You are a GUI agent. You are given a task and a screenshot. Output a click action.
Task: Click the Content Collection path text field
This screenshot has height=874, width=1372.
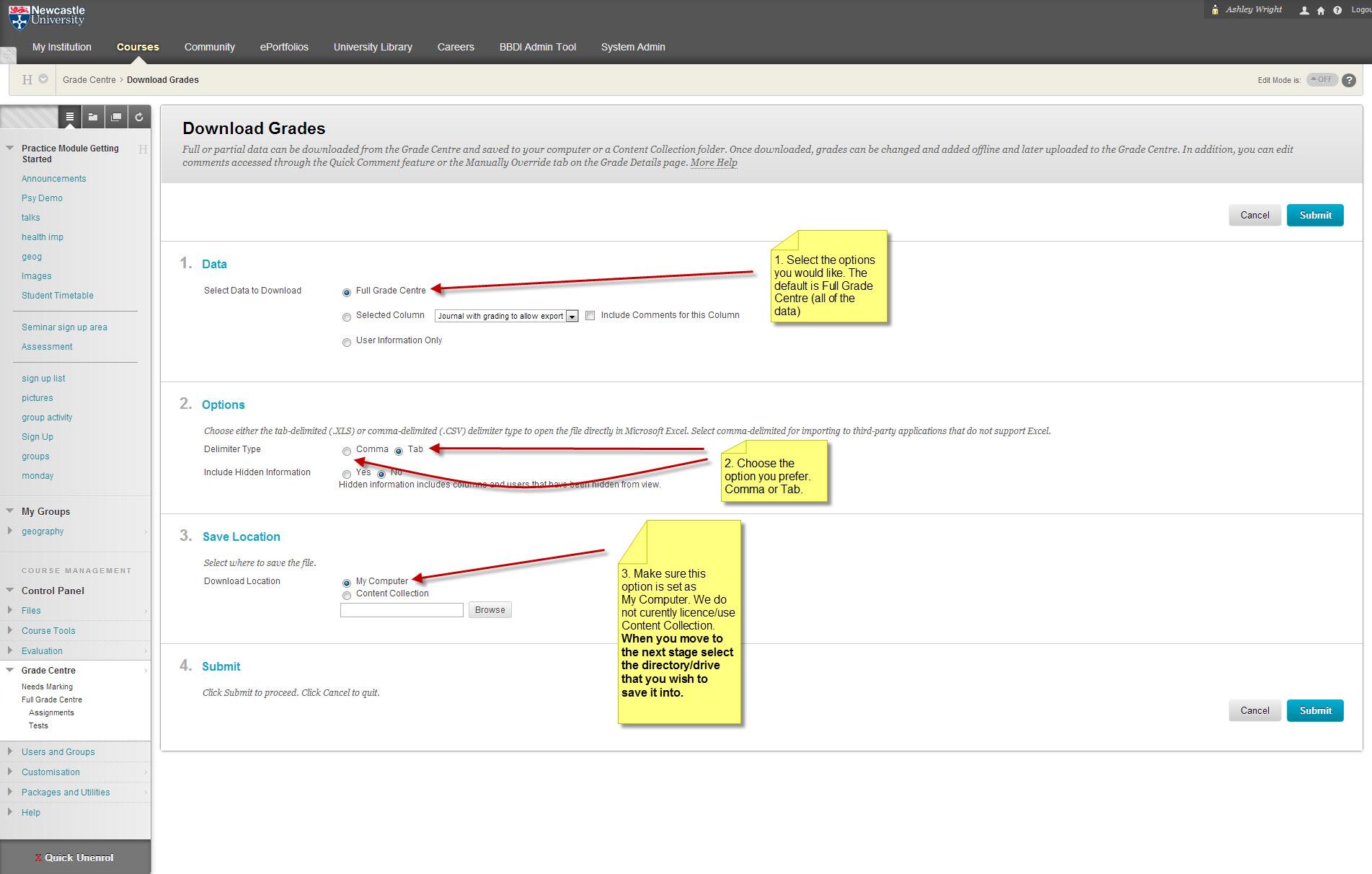[x=402, y=610]
